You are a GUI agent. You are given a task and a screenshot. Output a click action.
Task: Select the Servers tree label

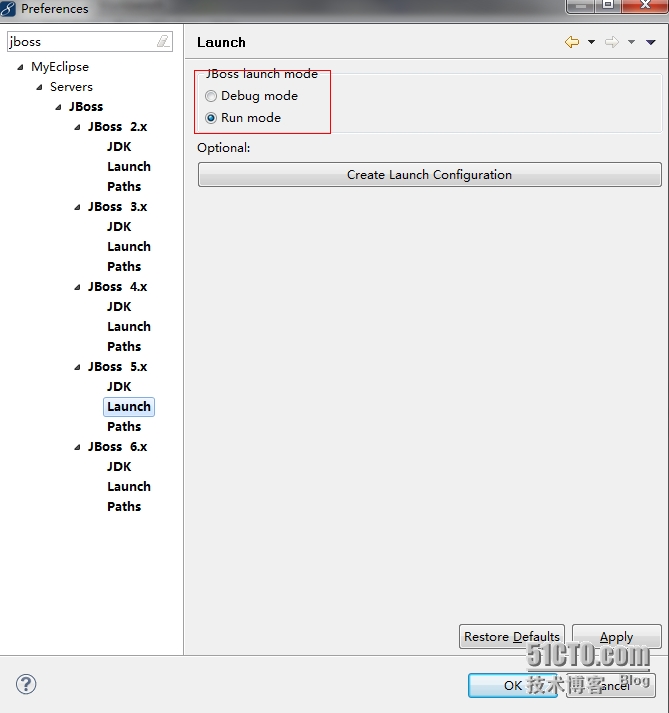point(71,87)
